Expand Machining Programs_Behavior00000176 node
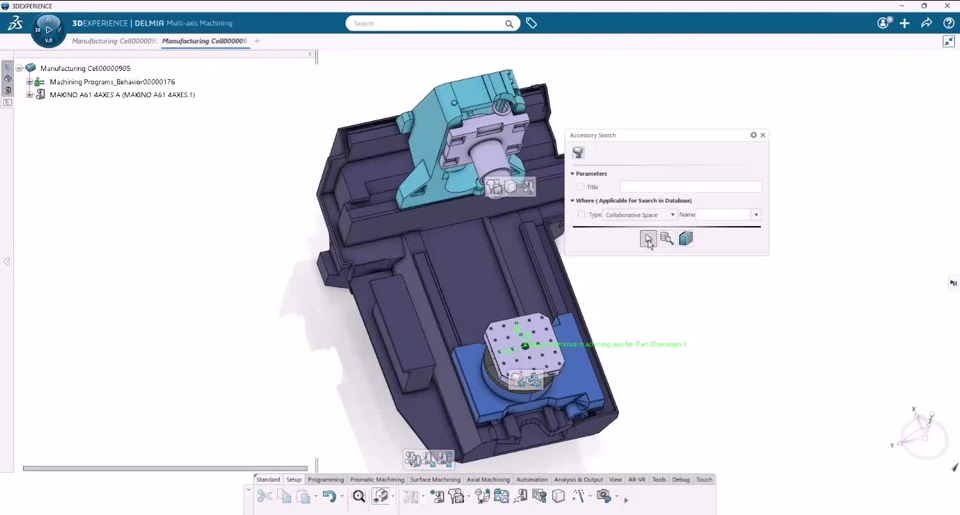This screenshot has width=960, height=515. click(29, 81)
